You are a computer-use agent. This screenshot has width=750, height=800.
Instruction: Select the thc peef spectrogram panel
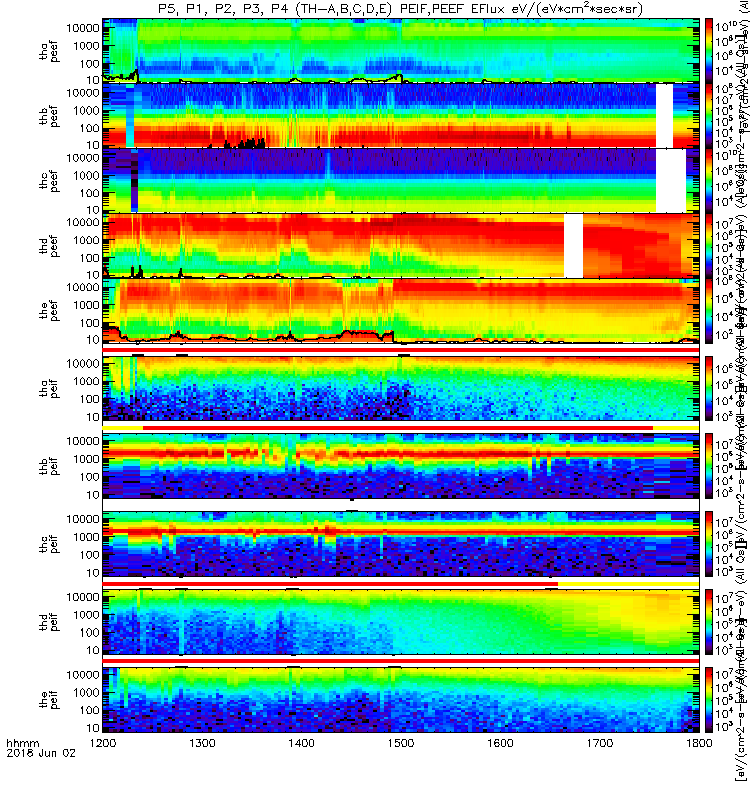click(x=401, y=180)
